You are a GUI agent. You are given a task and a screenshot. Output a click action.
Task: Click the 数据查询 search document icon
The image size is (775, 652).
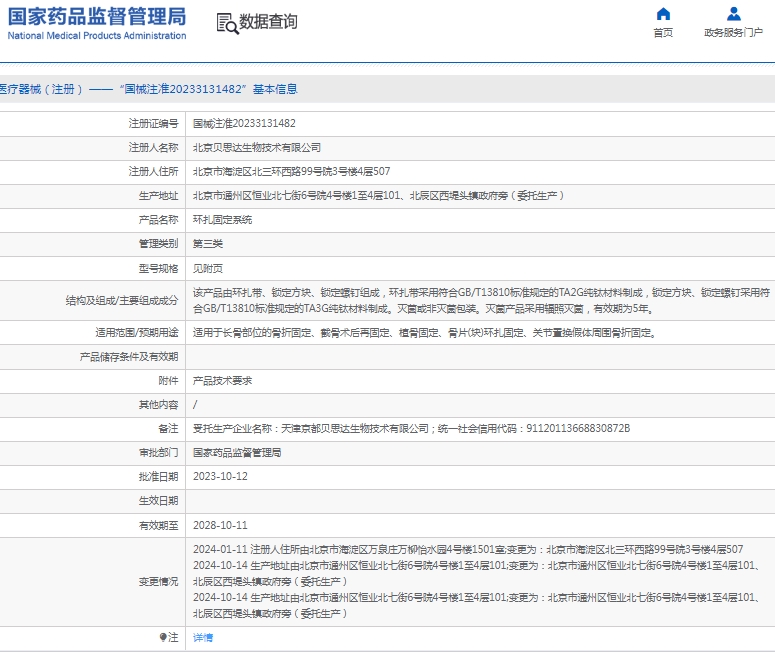coord(227,23)
